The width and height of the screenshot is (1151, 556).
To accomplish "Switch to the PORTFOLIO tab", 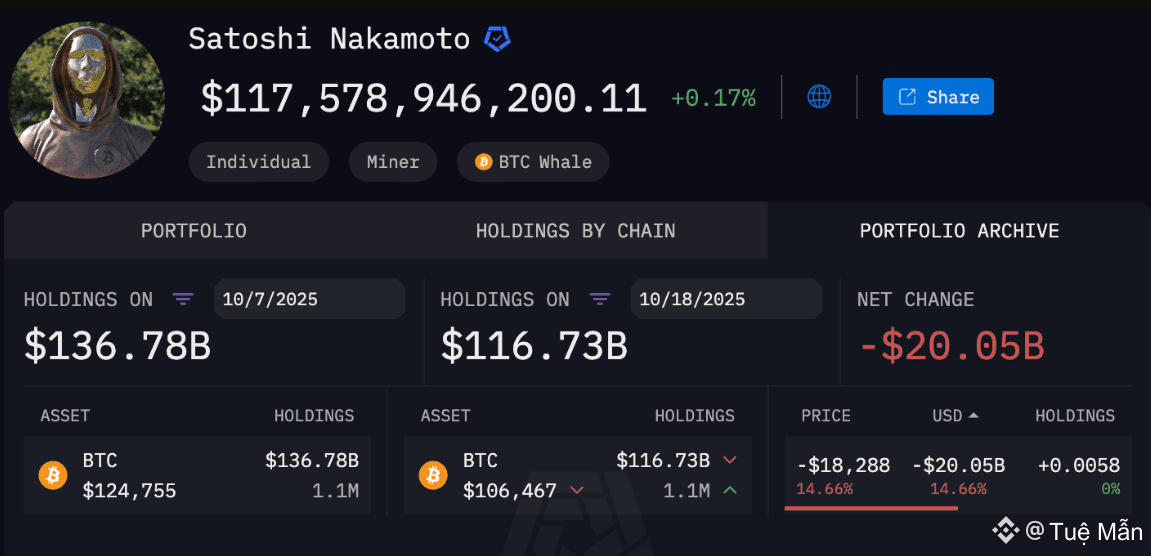I will pos(193,231).
